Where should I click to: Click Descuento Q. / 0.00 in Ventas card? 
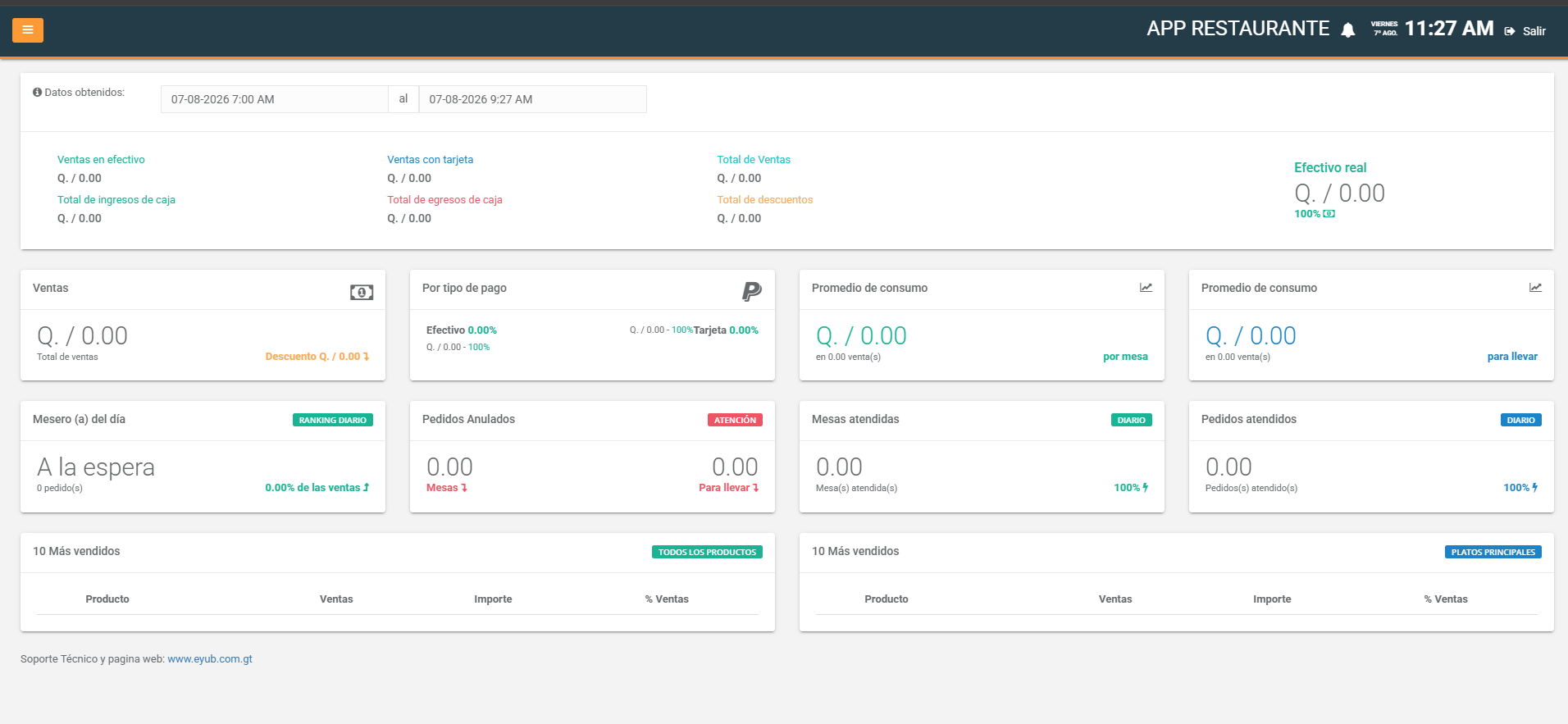(317, 357)
